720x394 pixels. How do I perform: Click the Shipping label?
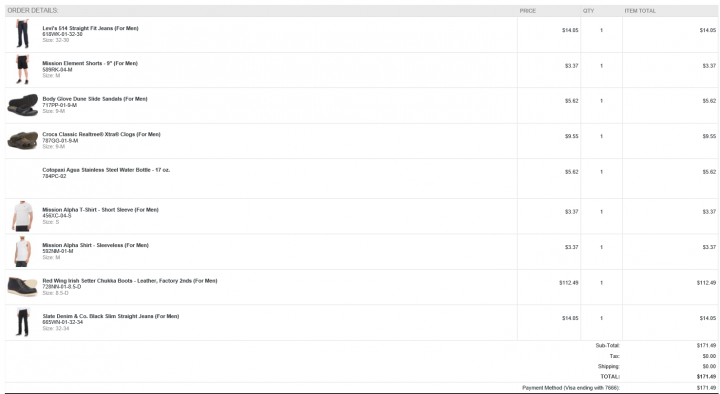click(x=608, y=366)
